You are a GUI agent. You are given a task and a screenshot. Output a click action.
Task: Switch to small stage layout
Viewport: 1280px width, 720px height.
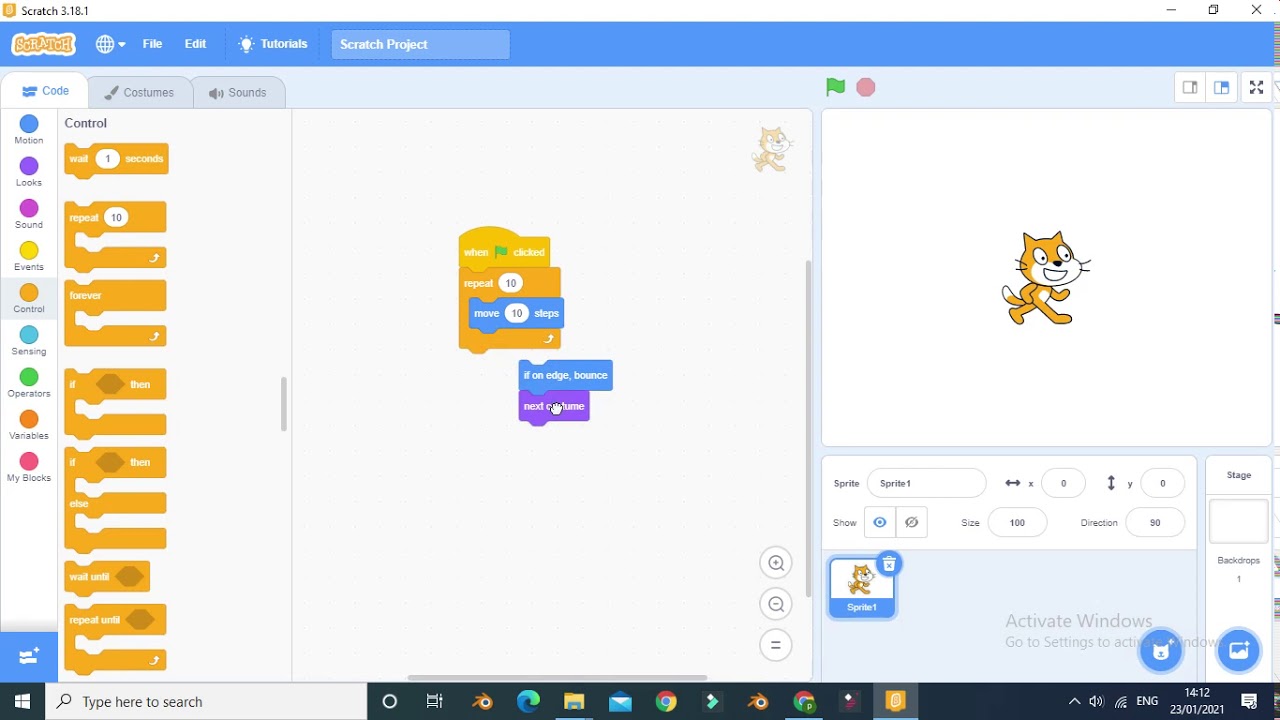(1190, 88)
